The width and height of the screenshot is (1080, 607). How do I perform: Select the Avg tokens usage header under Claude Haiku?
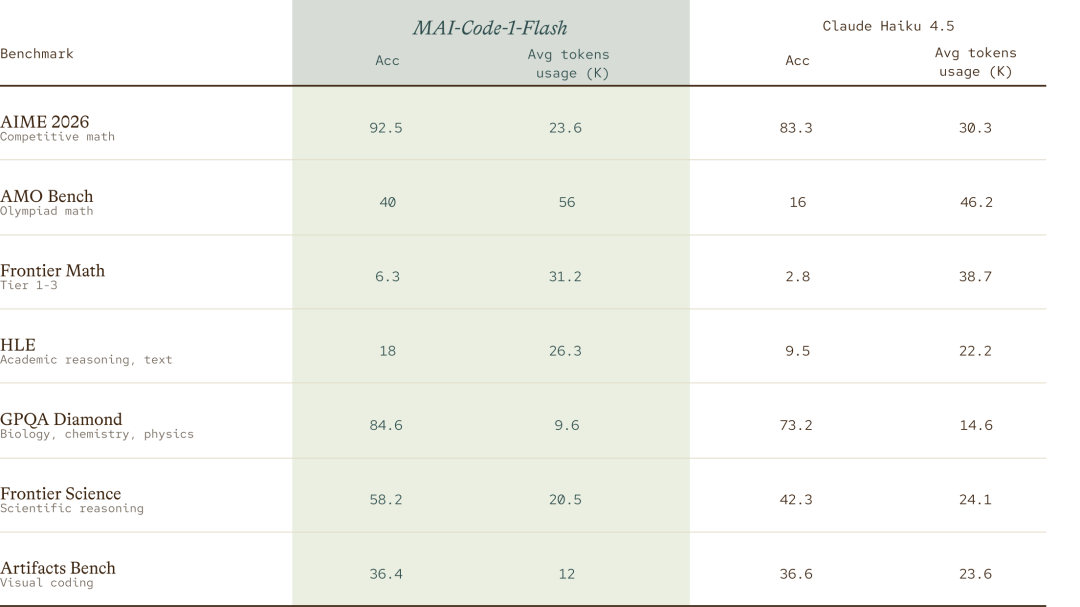tap(975, 62)
